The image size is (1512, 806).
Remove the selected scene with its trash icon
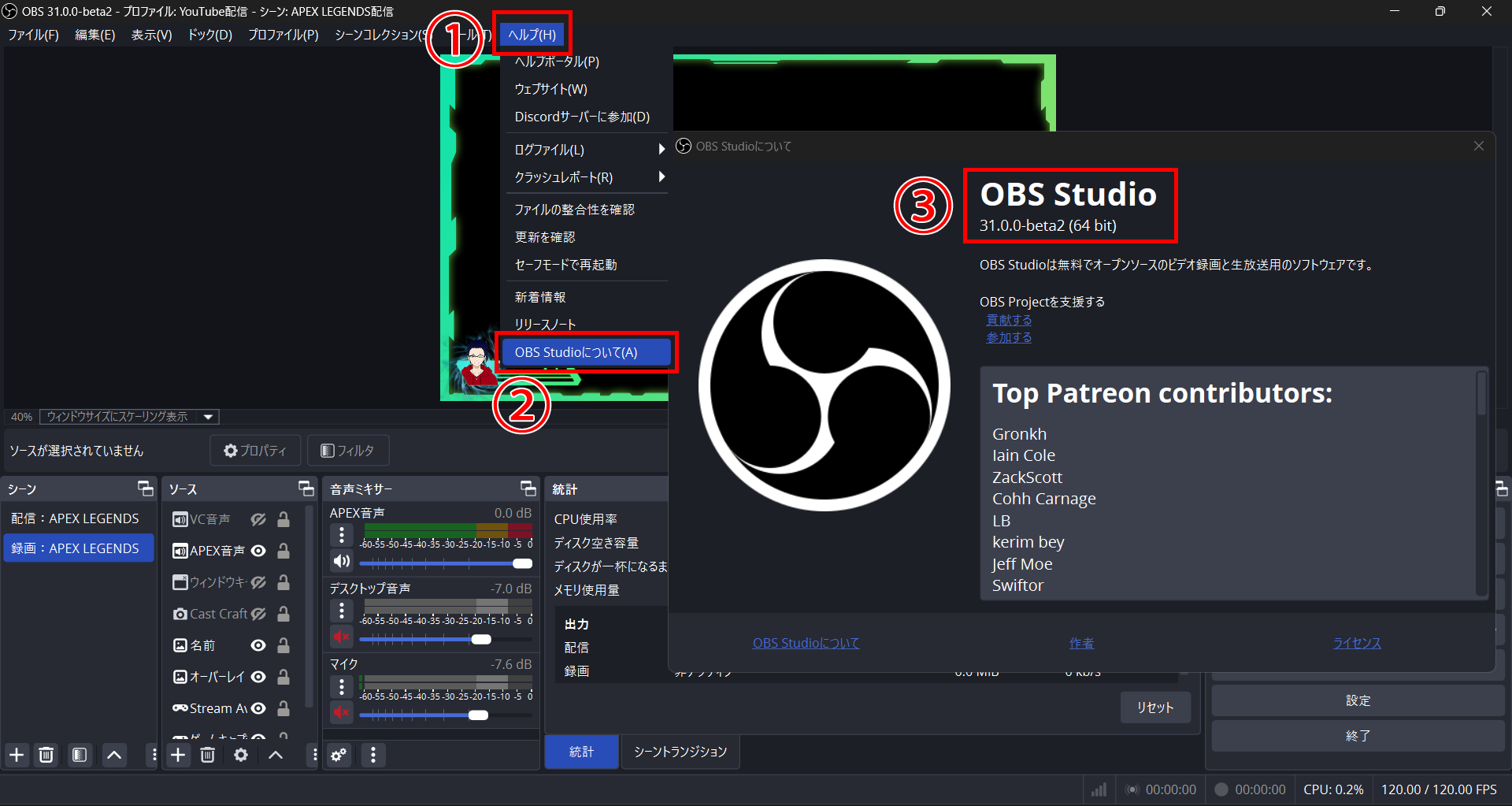[x=46, y=755]
